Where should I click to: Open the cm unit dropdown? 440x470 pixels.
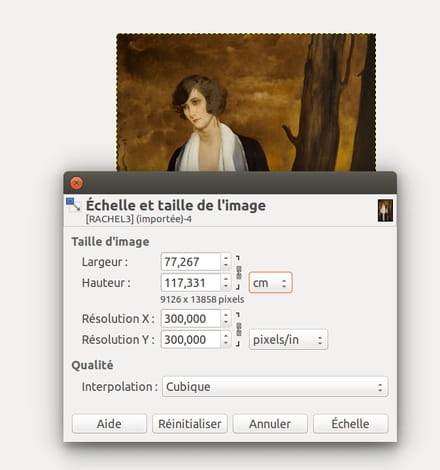click(x=270, y=283)
